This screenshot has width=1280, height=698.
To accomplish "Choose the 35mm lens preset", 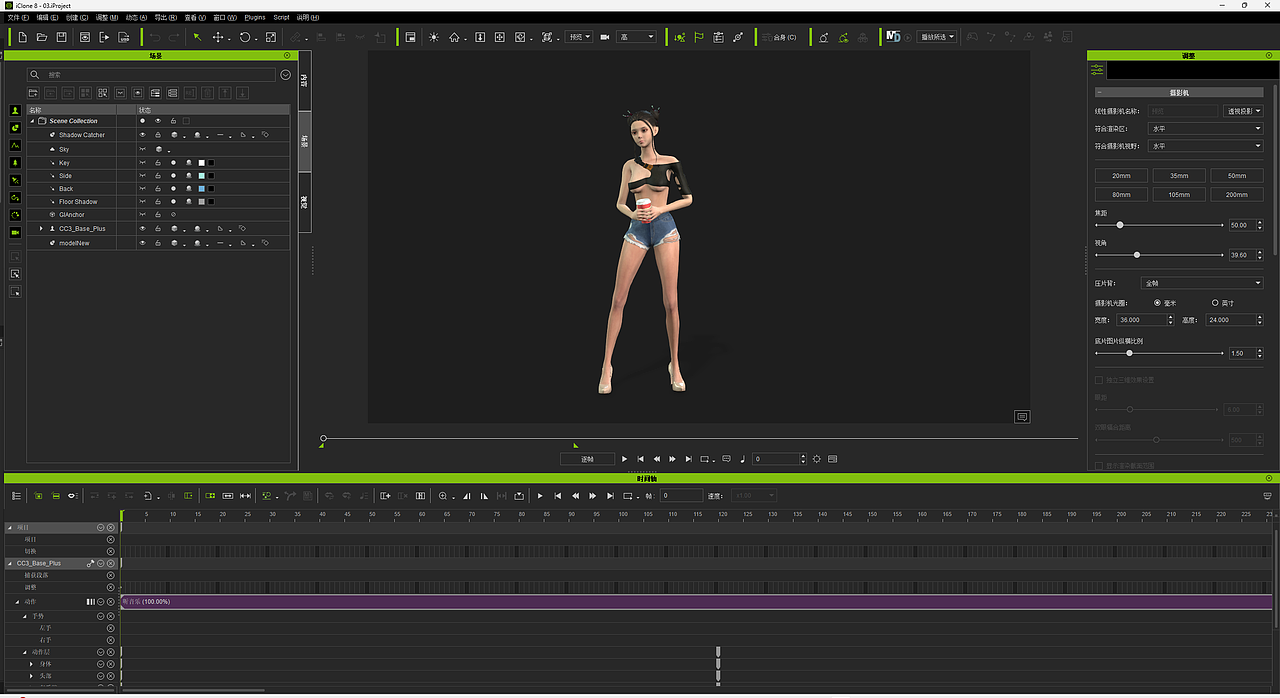I will click(1179, 176).
